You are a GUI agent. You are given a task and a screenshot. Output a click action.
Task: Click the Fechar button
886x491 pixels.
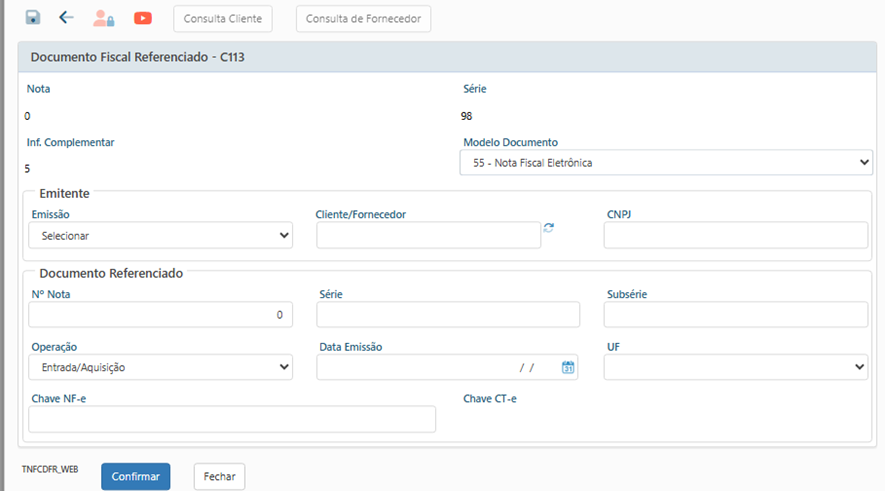tap(219, 477)
